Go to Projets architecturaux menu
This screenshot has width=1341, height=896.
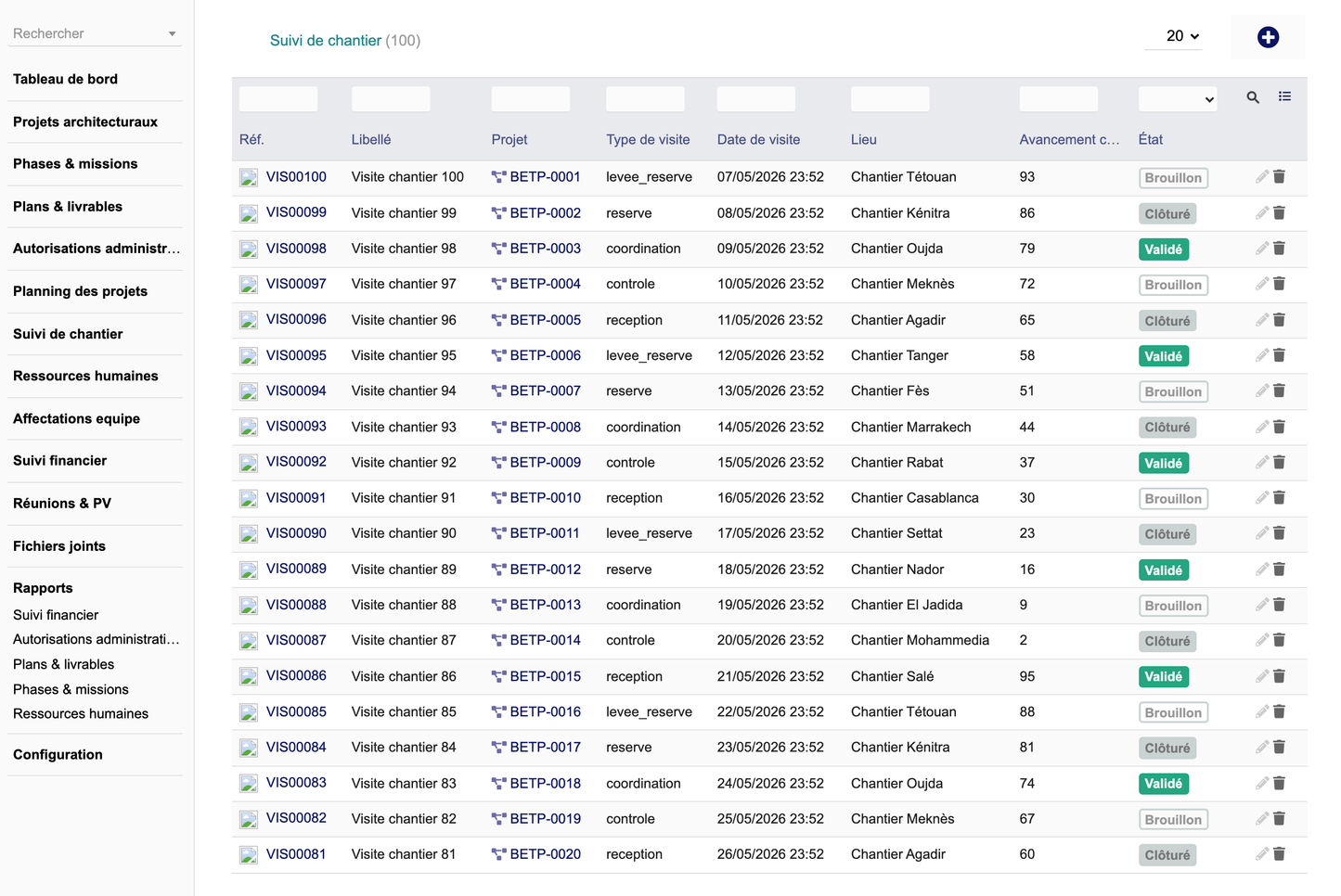85,122
